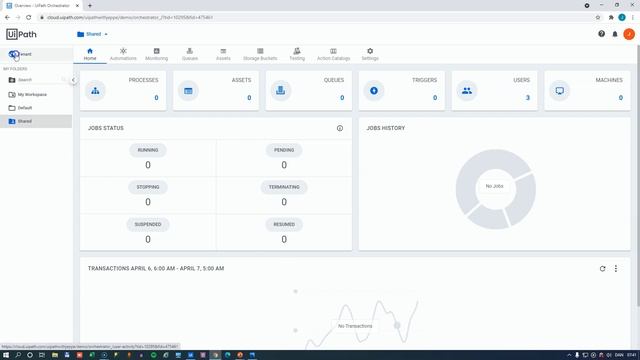Open the Shared folder dropdown in header

coord(93,34)
